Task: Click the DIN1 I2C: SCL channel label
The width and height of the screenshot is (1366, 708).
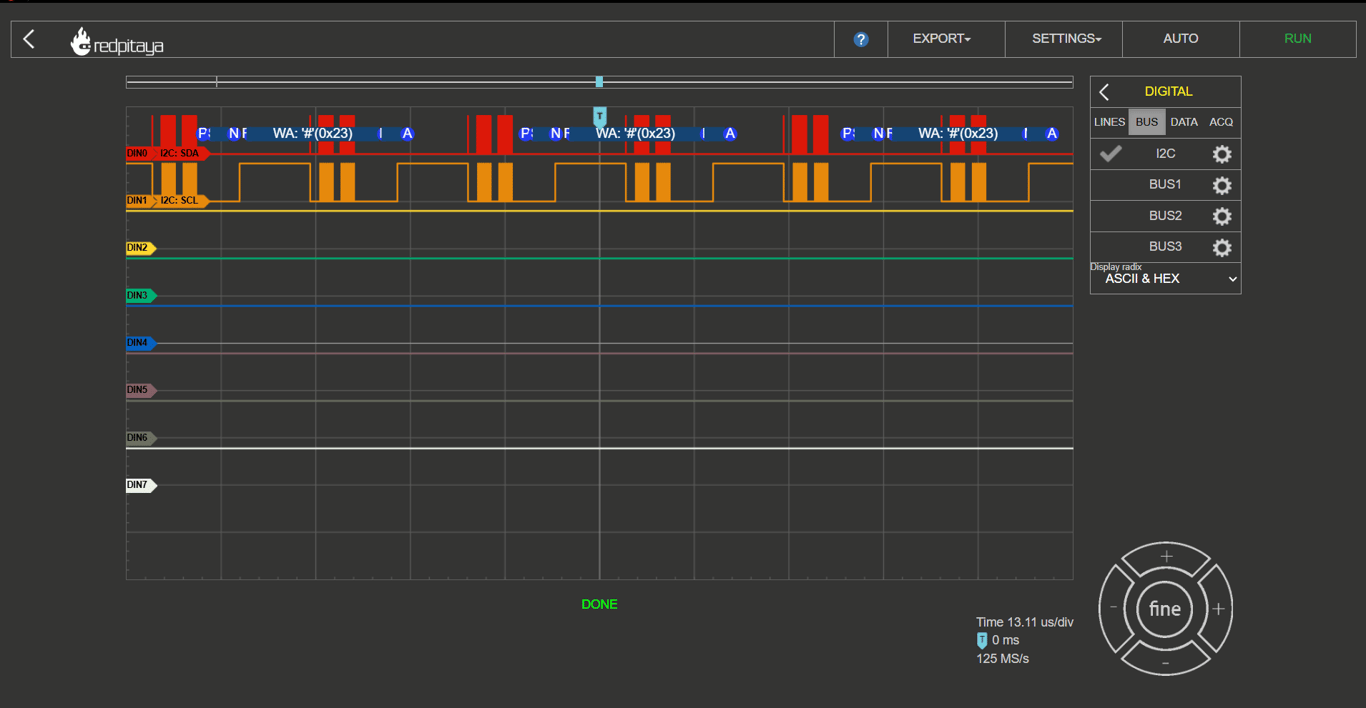Action: click(167, 201)
